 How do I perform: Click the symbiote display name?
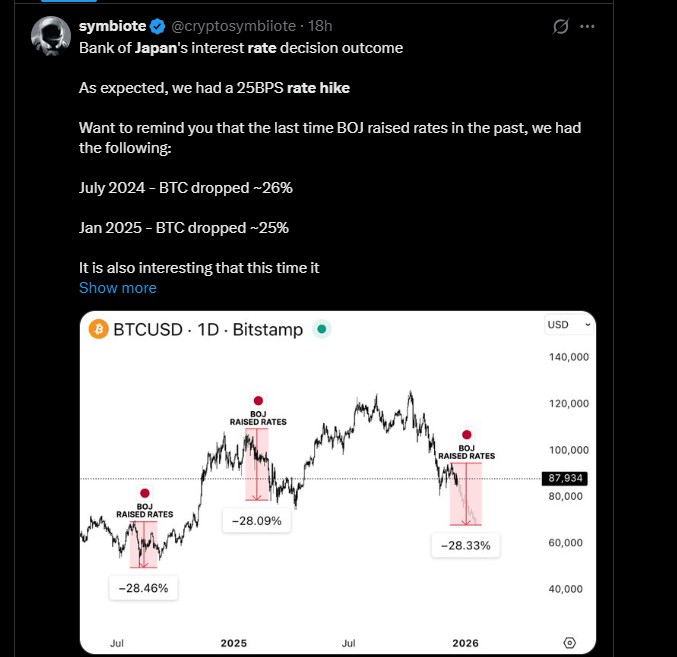coord(112,27)
